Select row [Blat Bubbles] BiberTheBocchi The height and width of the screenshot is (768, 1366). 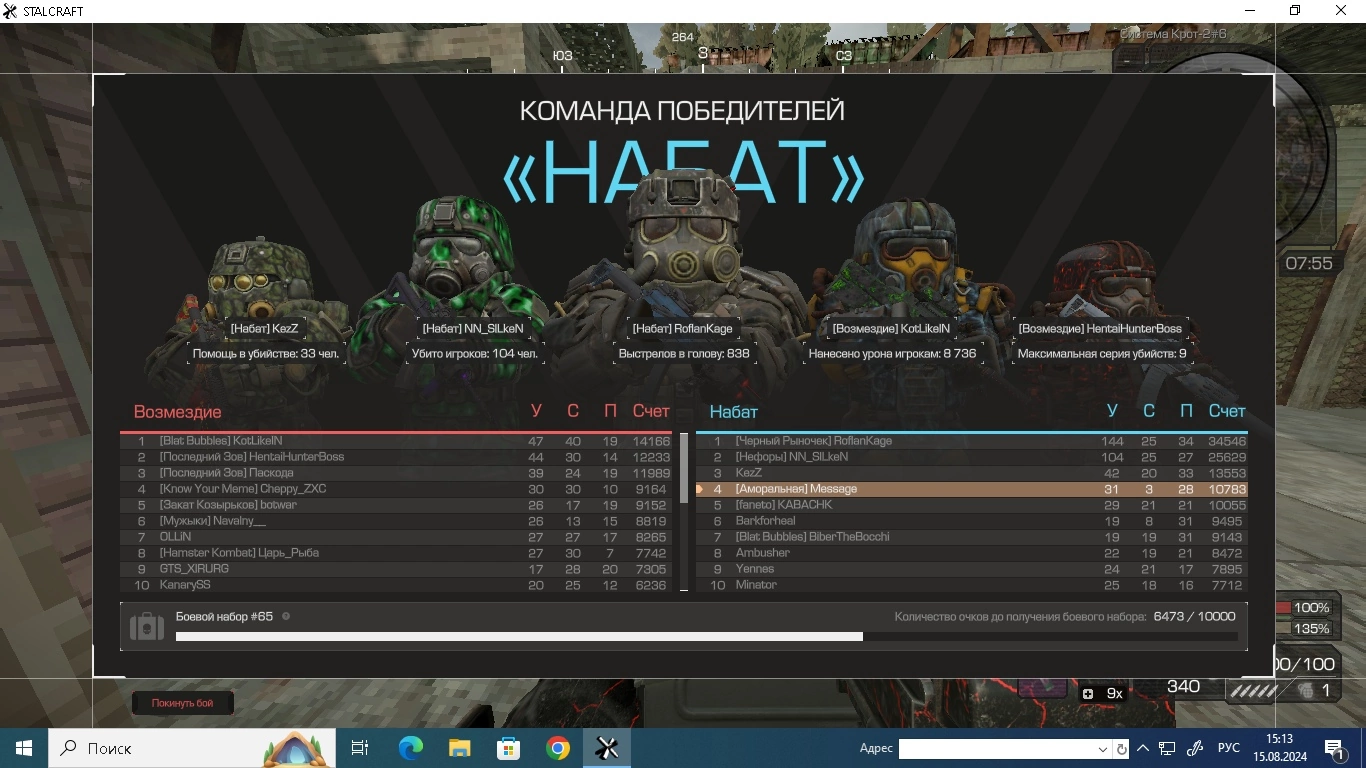click(x=972, y=537)
